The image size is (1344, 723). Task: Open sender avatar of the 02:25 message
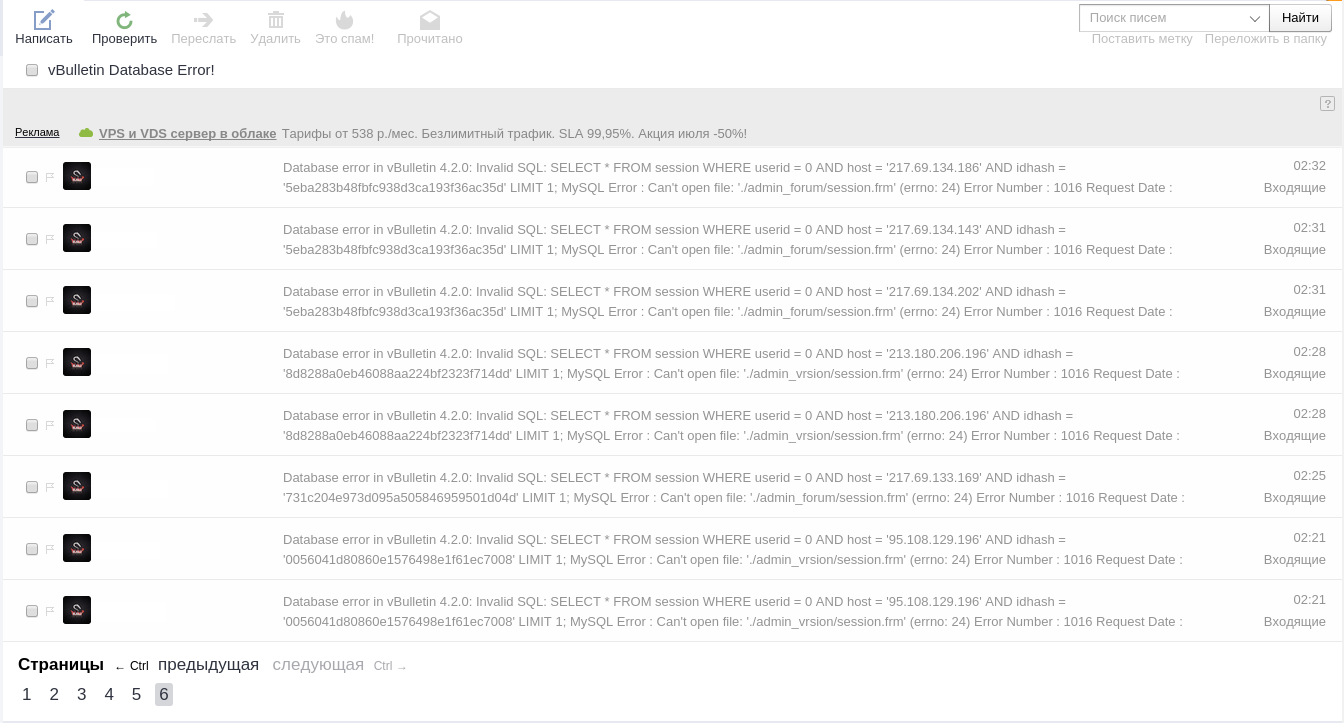pyautogui.click(x=77, y=486)
